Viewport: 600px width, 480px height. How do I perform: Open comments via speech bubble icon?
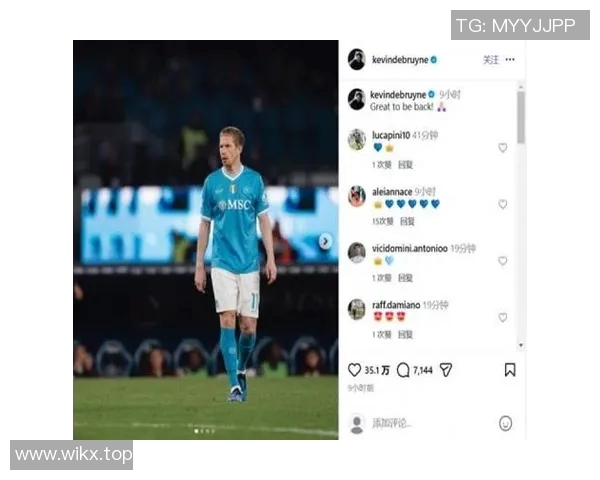403,370
